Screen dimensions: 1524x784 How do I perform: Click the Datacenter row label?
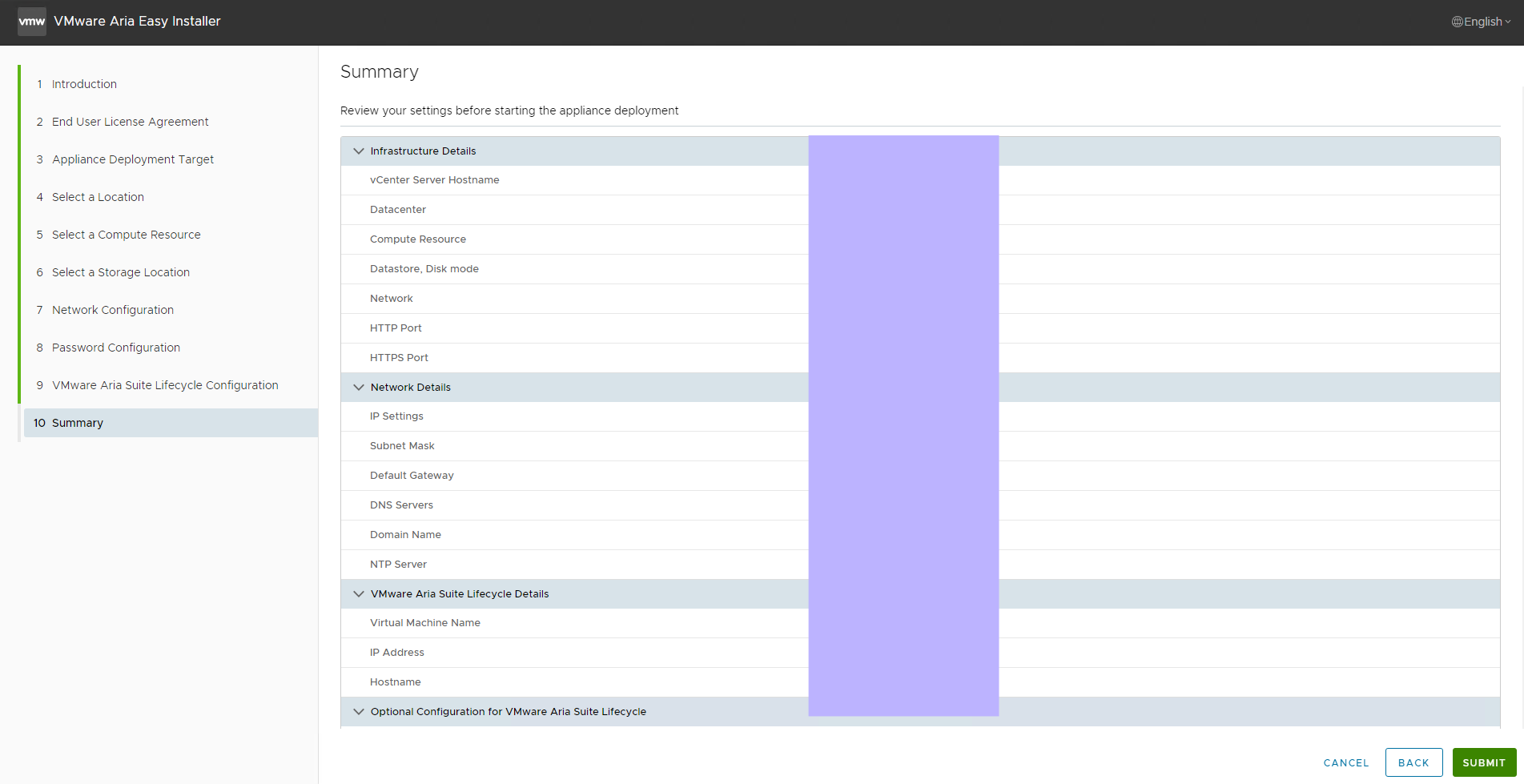click(x=398, y=210)
